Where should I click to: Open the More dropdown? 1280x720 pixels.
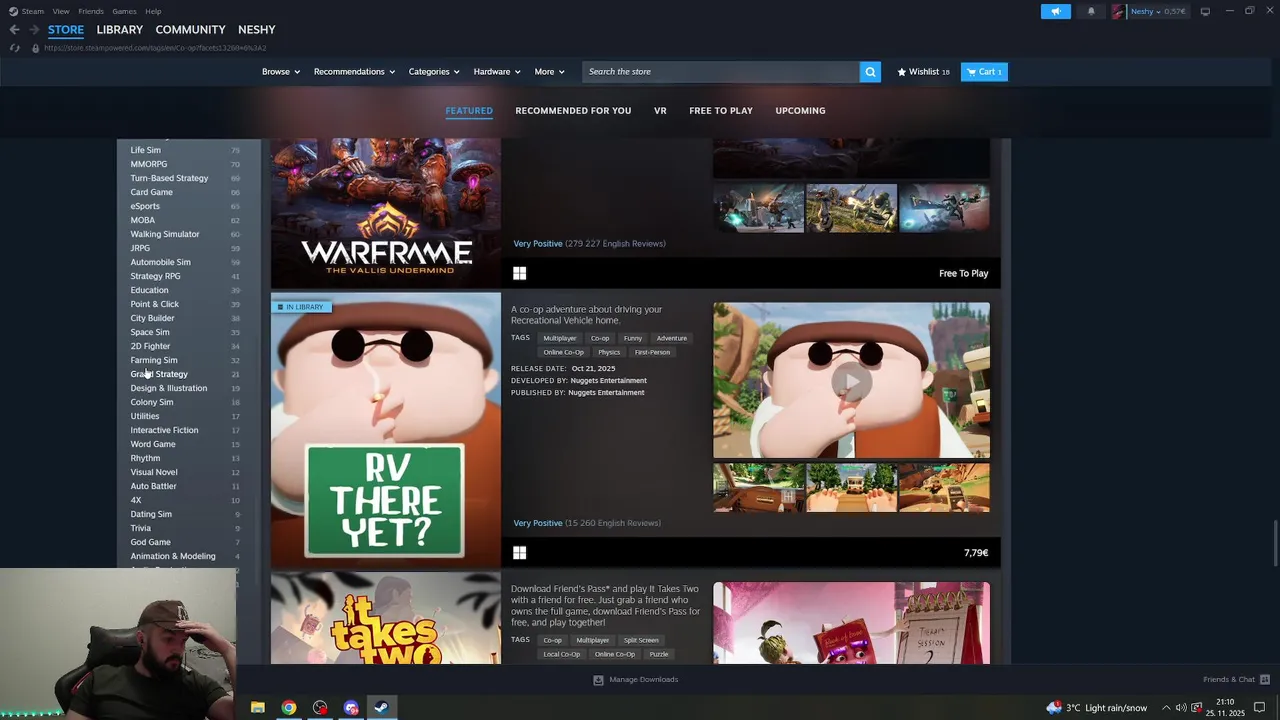(x=549, y=72)
